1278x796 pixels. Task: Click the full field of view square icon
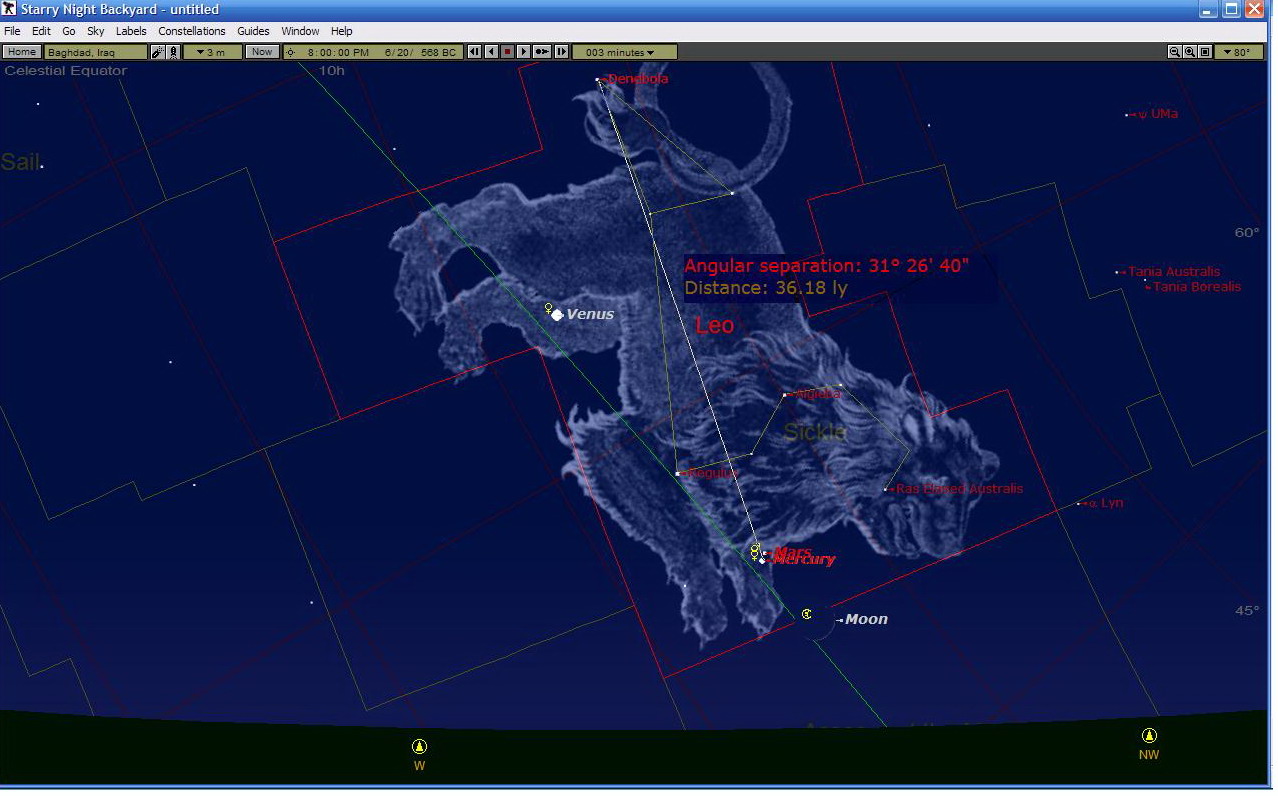tap(1205, 52)
